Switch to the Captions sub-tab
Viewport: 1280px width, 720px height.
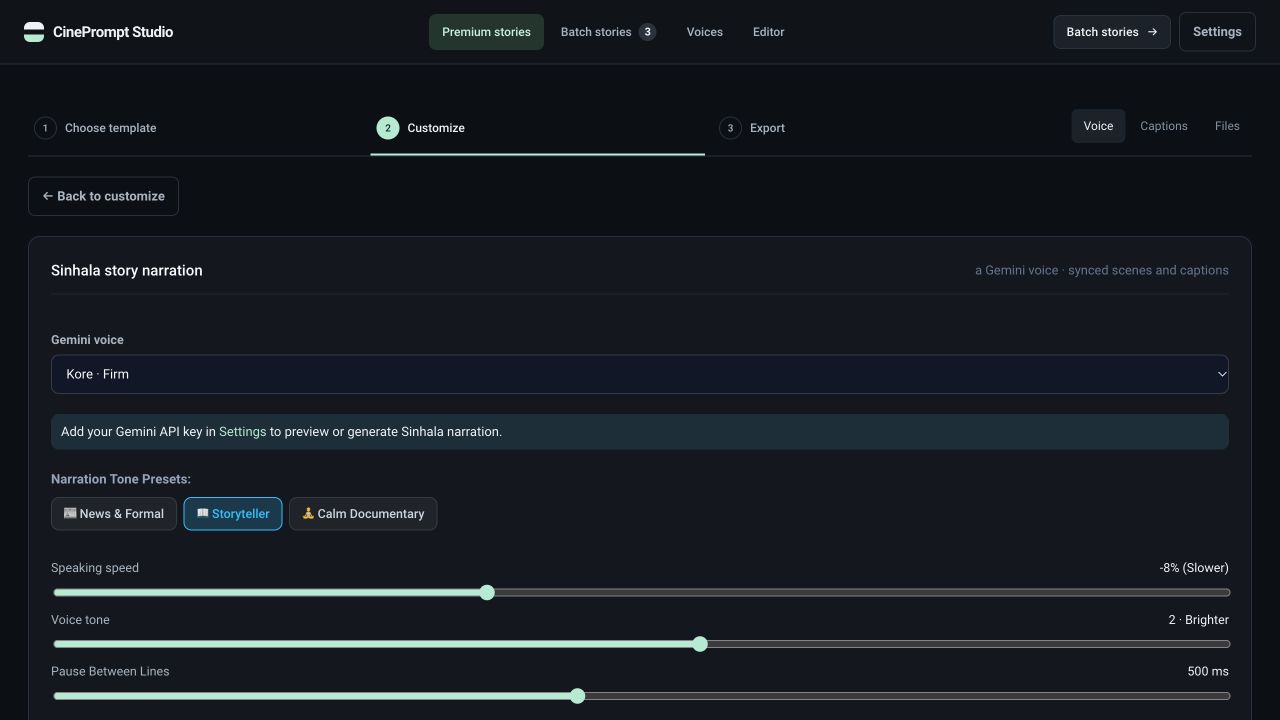click(x=1164, y=126)
